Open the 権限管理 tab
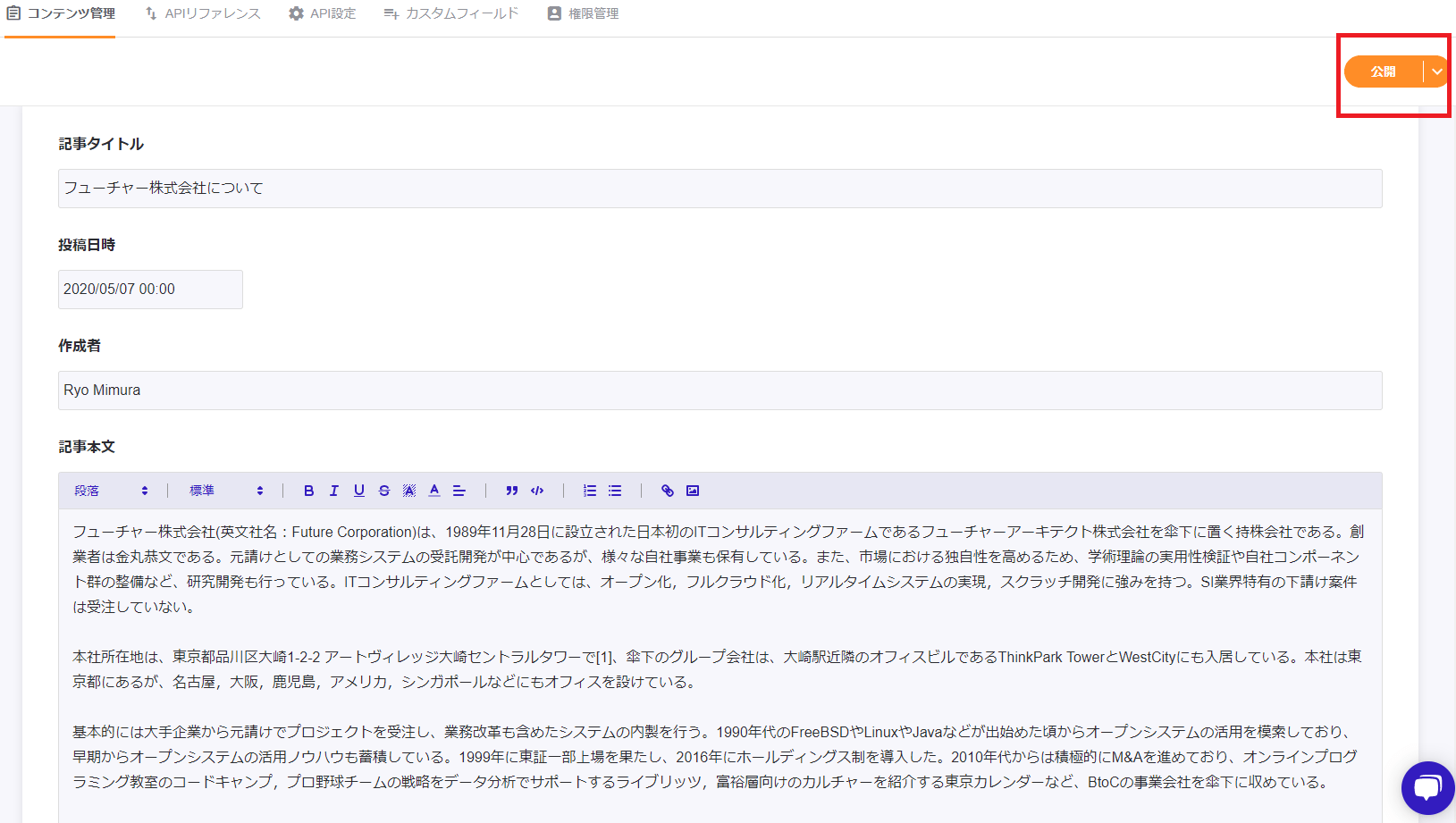This screenshot has width=1456, height=823. [583, 13]
